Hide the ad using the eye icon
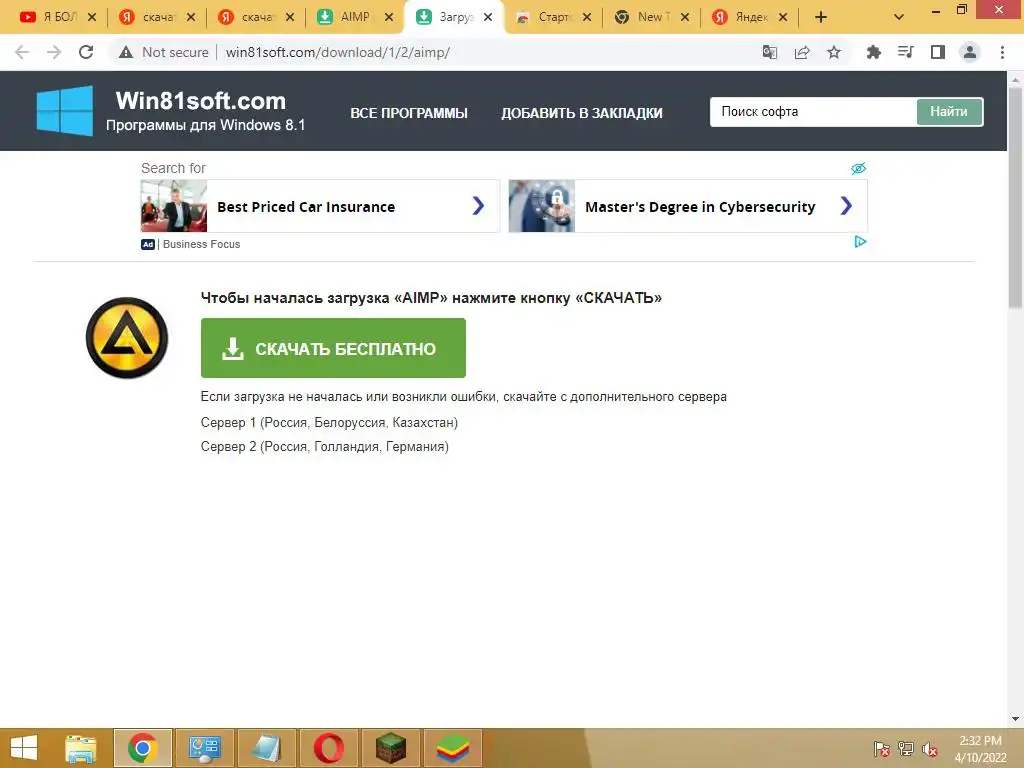Image resolution: width=1024 pixels, height=768 pixels. (x=858, y=168)
